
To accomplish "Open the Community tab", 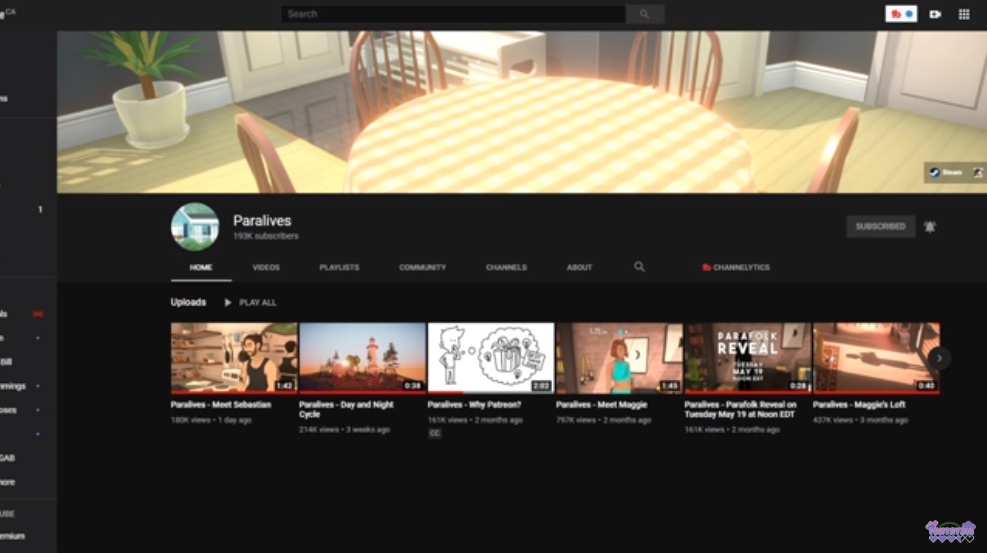I will pos(422,268).
